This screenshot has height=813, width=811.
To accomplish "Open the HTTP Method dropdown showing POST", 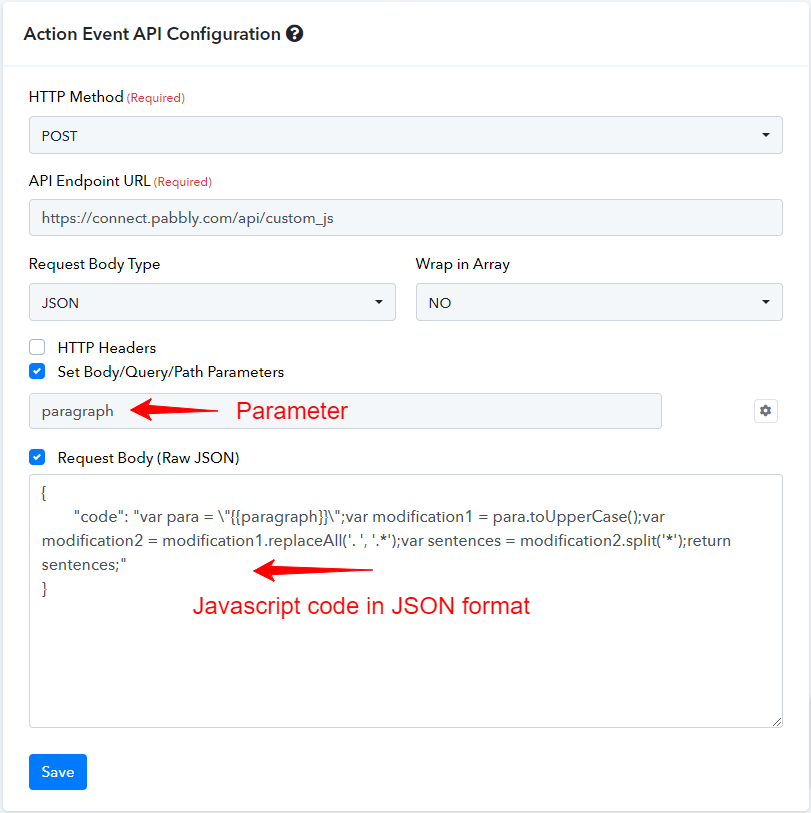I will (406, 135).
